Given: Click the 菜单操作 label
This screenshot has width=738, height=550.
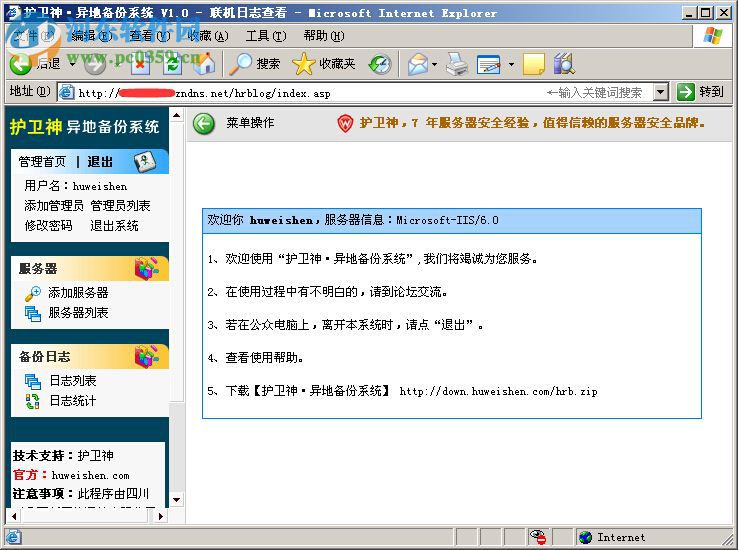Looking at the screenshot, I should coord(250,123).
